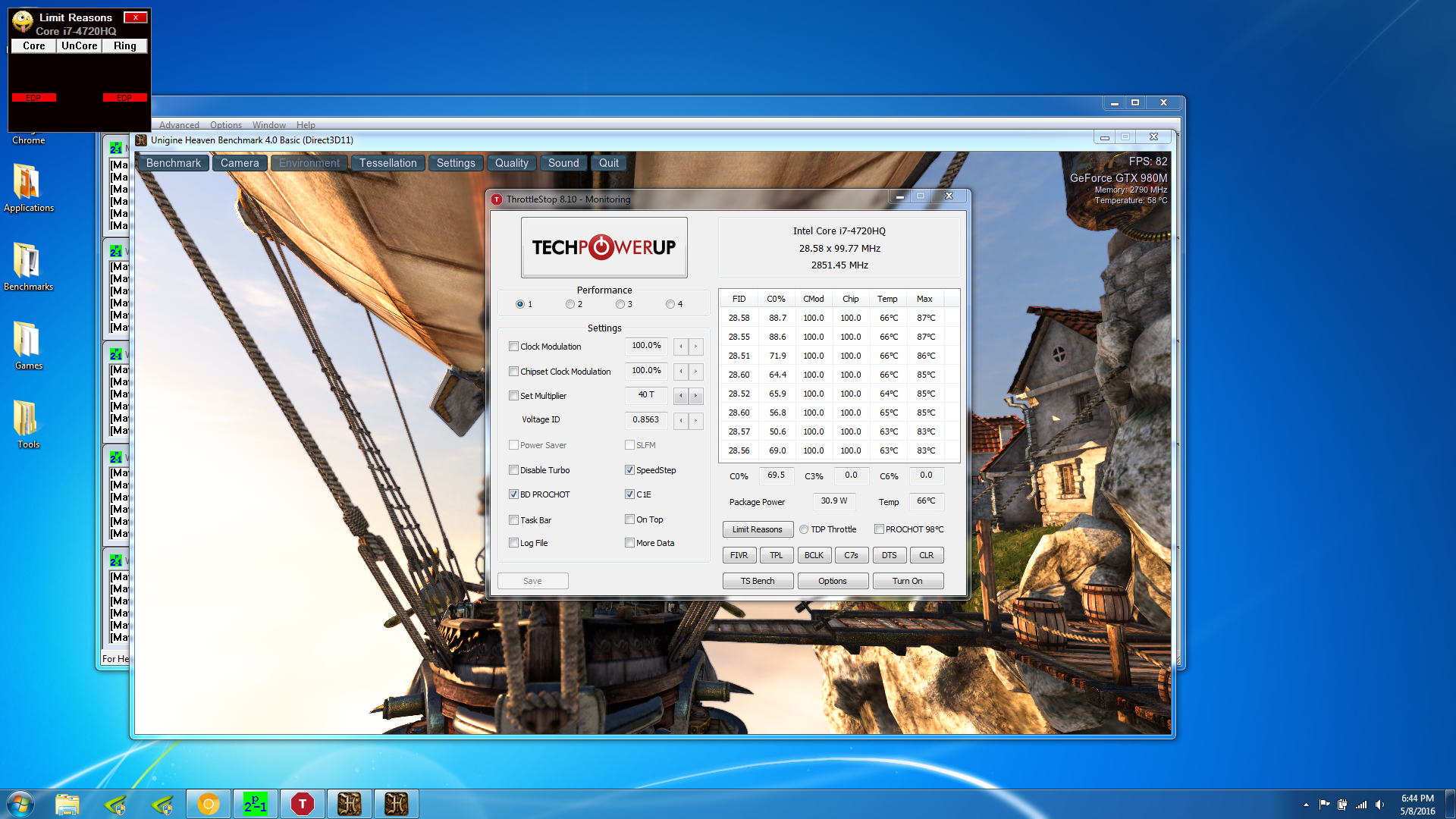Screen dimensions: 1456x819
Task: Select performance profile 2
Action: [570, 304]
